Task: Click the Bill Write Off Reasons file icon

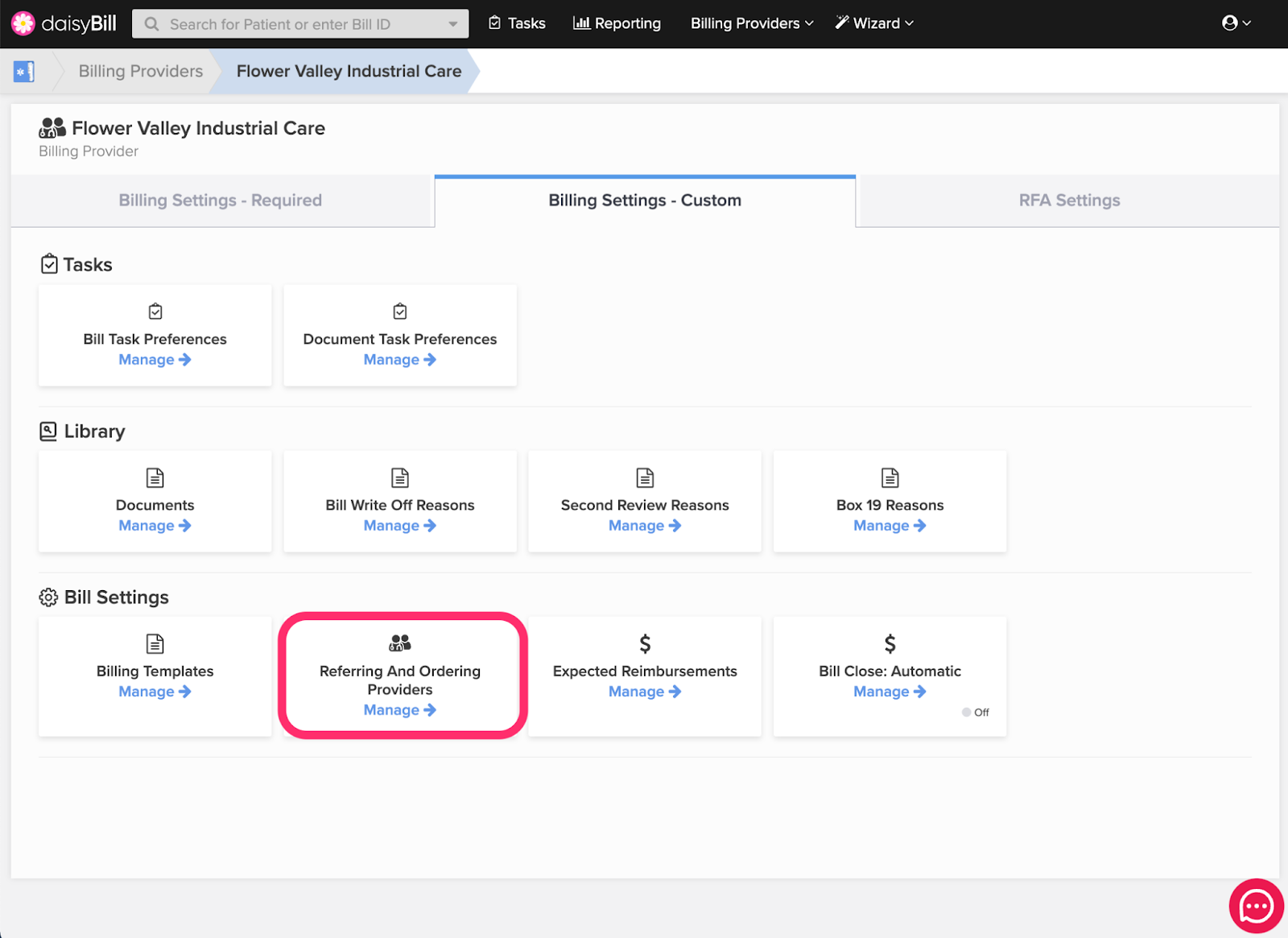Action: [x=400, y=477]
